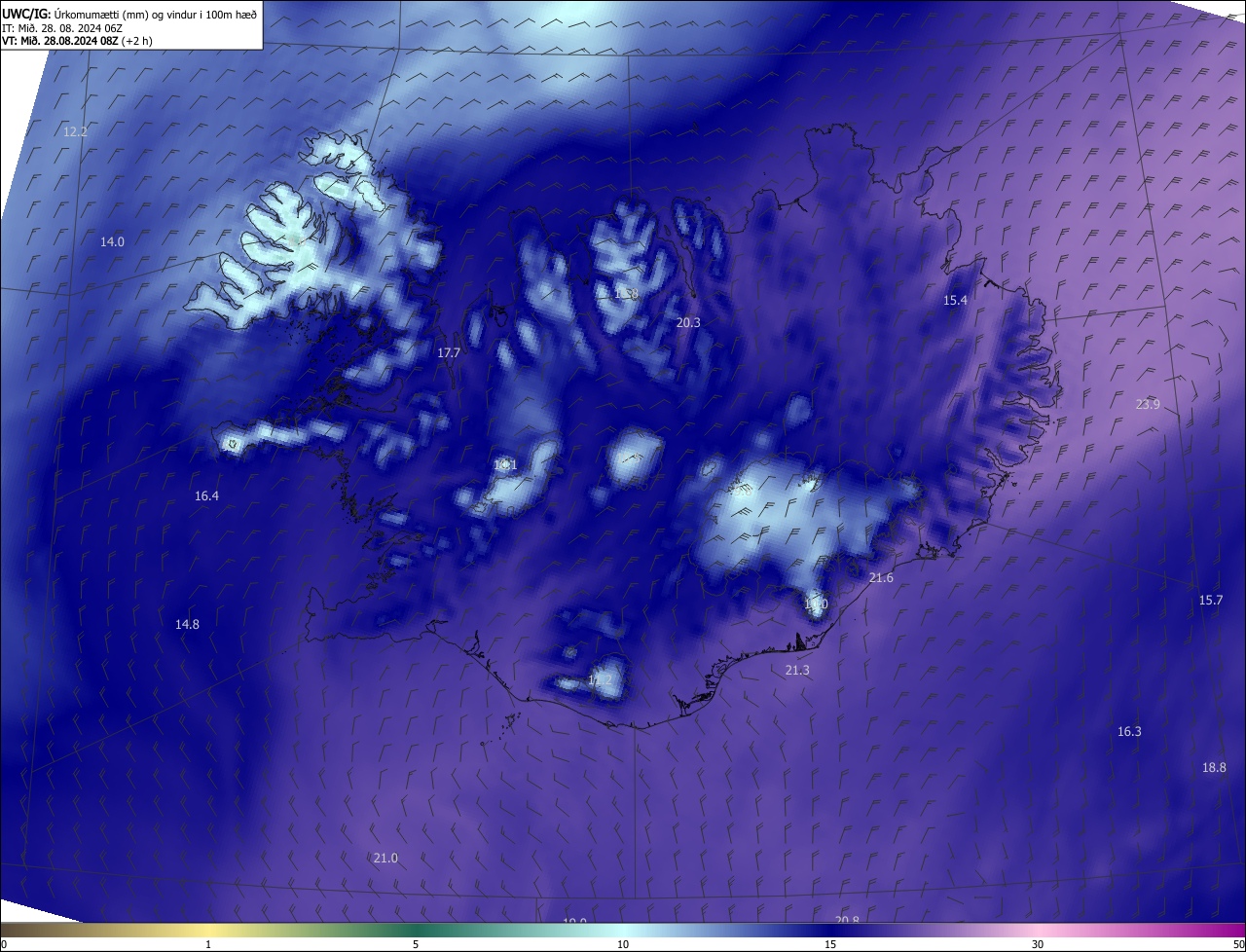Click the 16.3 value label on map
Image resolution: width=1246 pixels, height=952 pixels.
[x=1129, y=731]
